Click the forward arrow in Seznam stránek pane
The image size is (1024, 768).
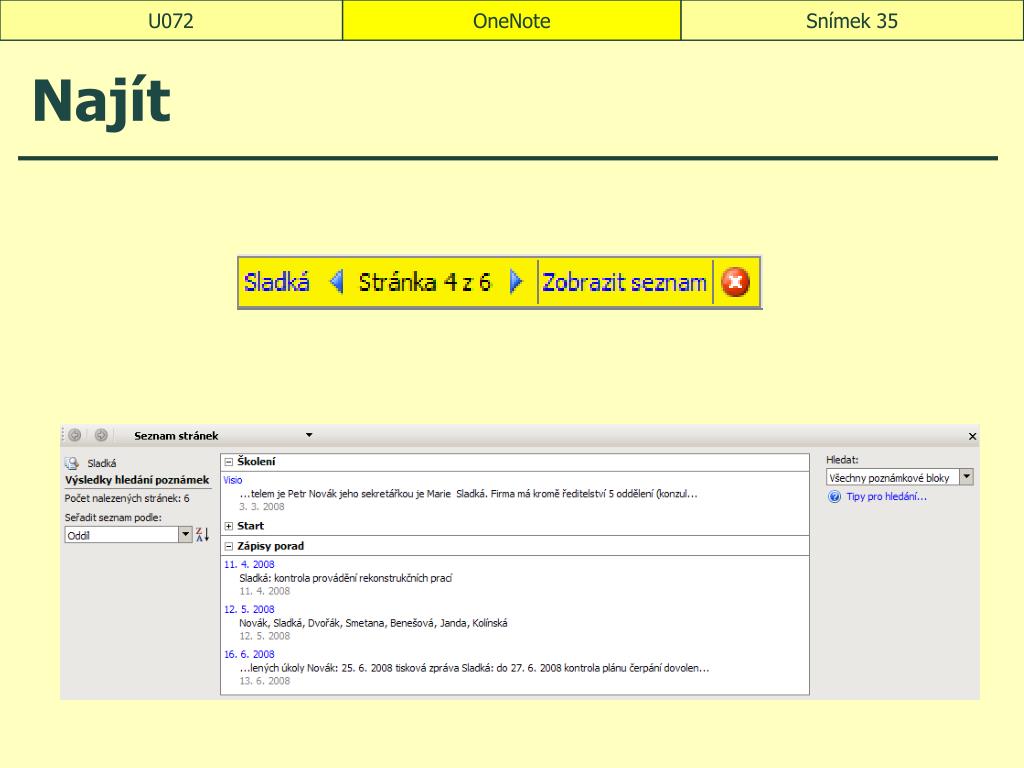point(101,435)
